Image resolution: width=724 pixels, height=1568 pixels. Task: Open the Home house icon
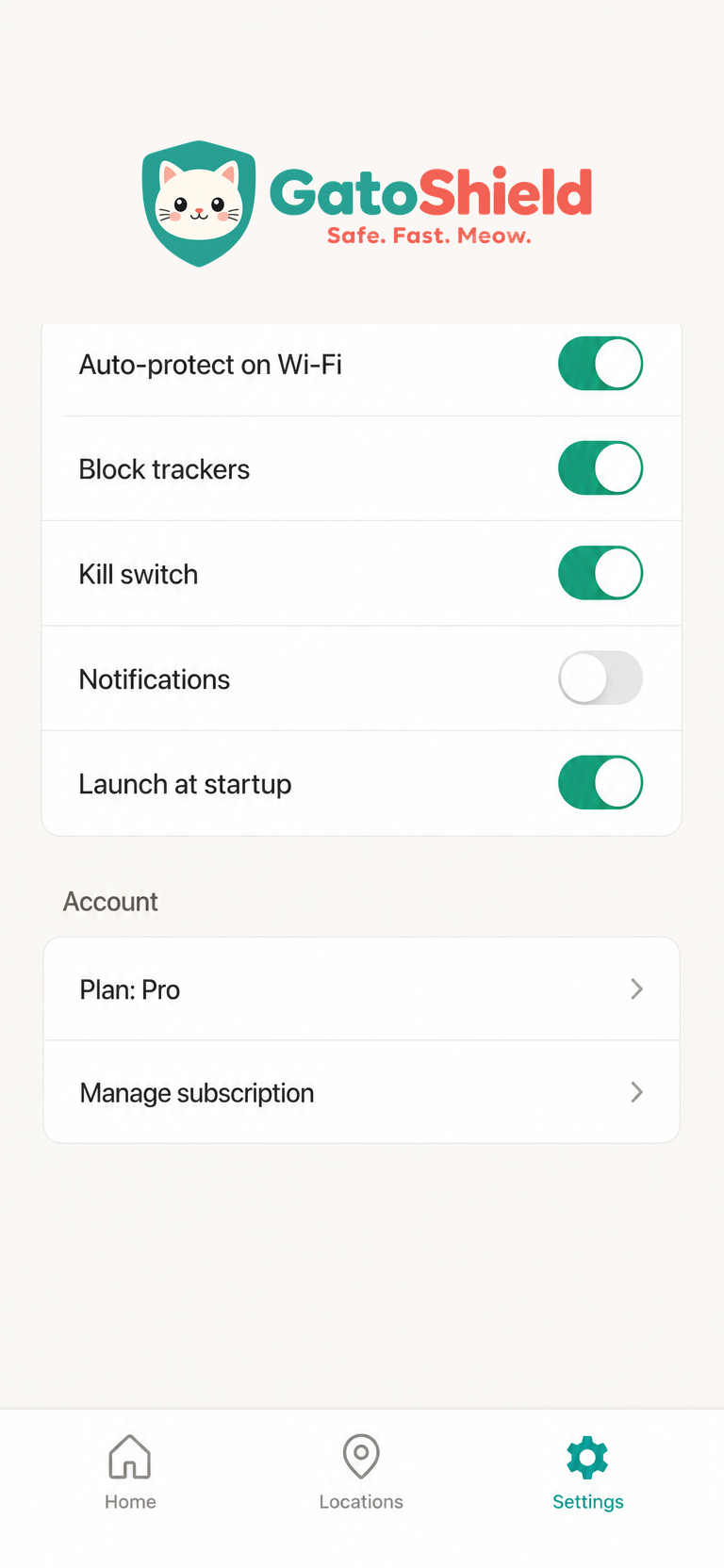pos(130,1456)
